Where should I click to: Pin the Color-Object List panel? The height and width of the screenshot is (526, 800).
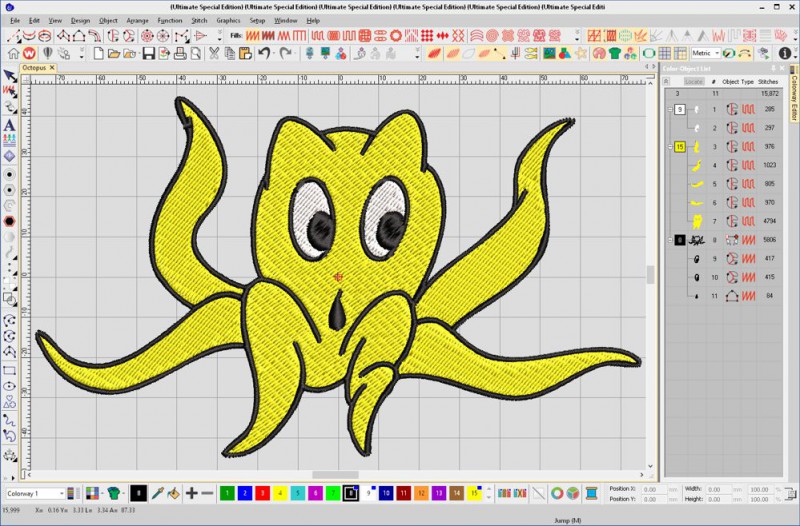click(x=773, y=68)
